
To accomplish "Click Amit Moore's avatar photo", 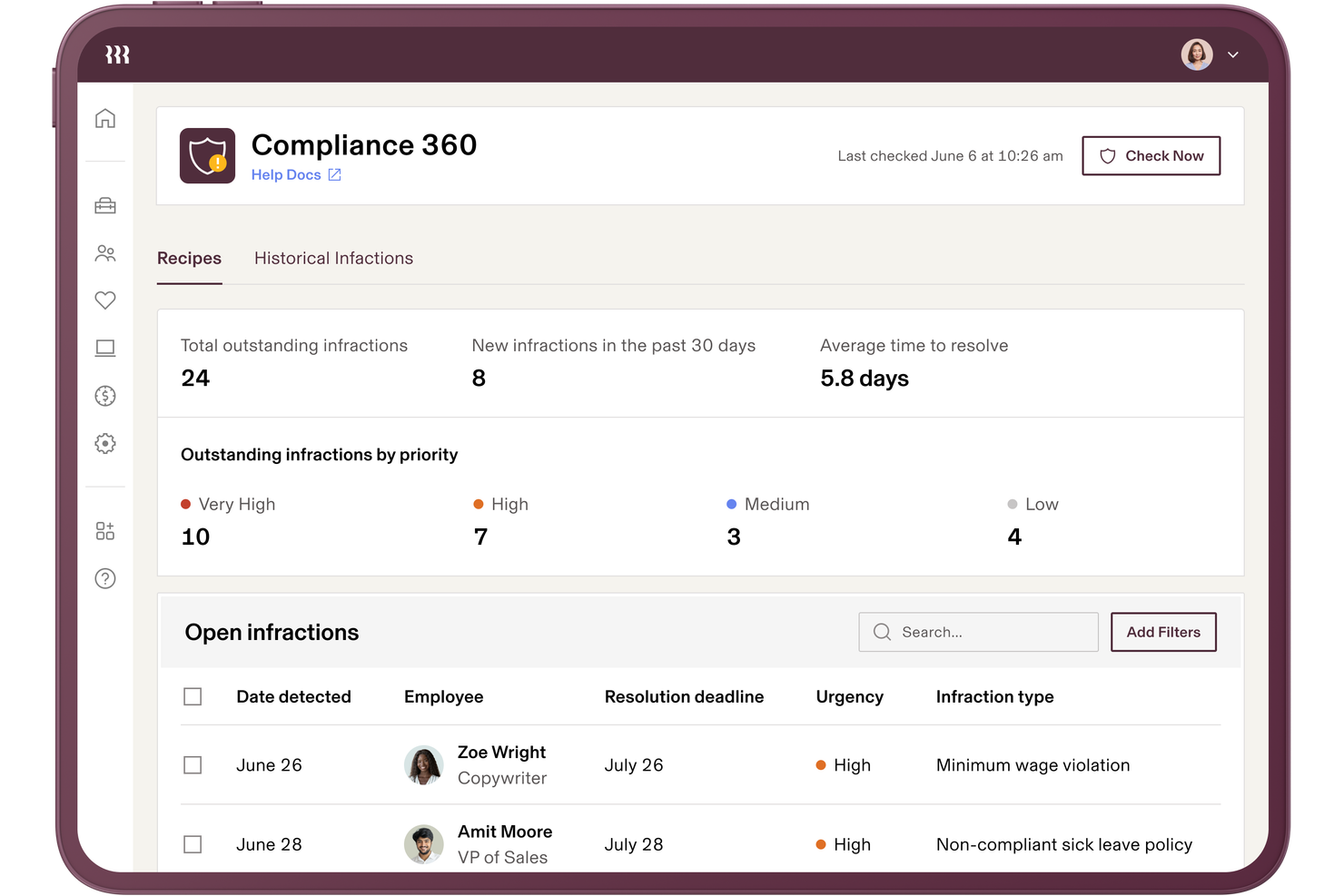I will (423, 844).
